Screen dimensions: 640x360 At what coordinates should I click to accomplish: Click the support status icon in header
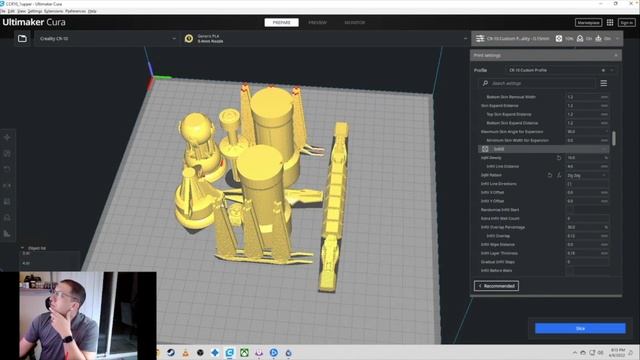coord(580,38)
